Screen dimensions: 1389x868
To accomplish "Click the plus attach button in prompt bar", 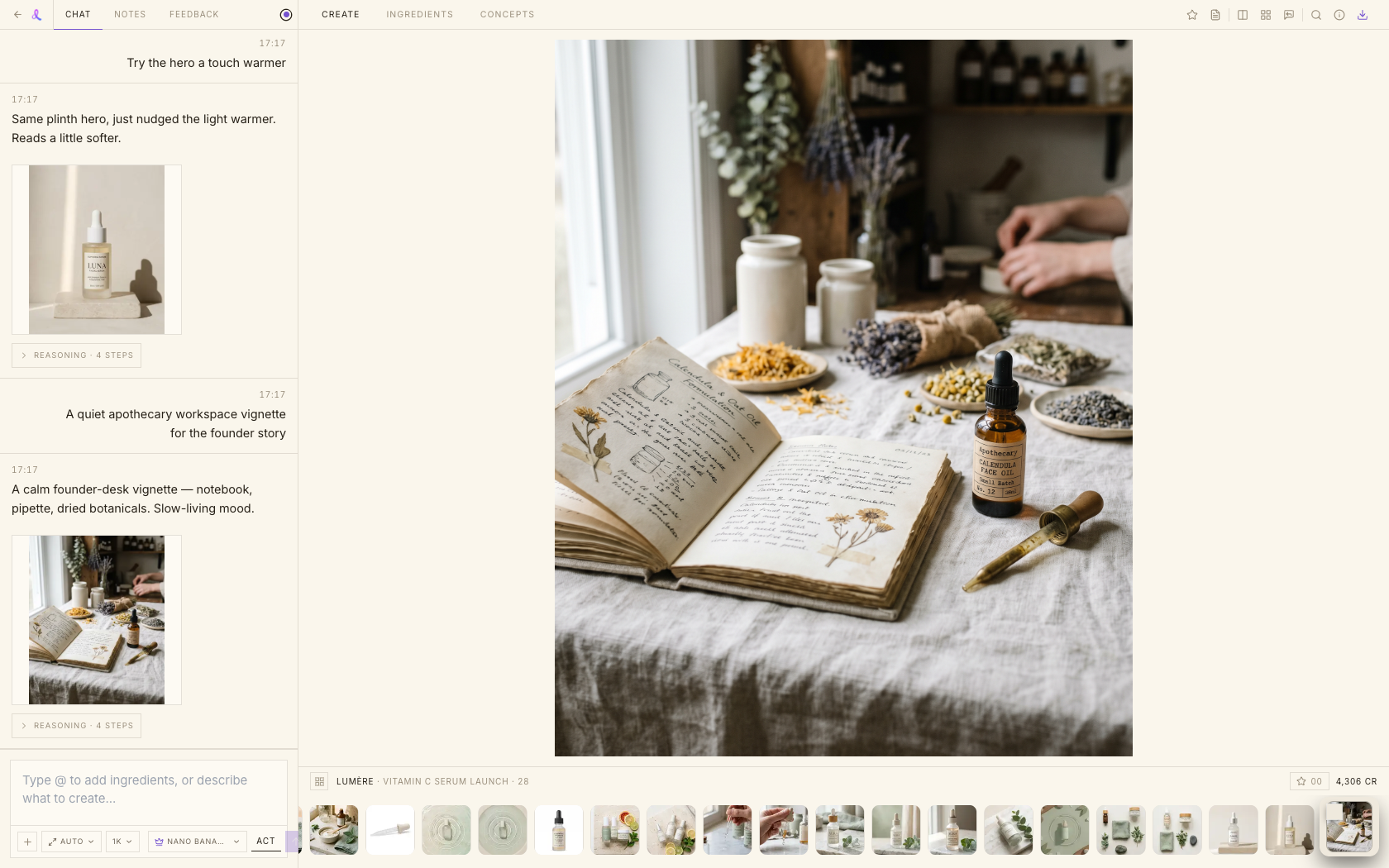I will (27, 842).
